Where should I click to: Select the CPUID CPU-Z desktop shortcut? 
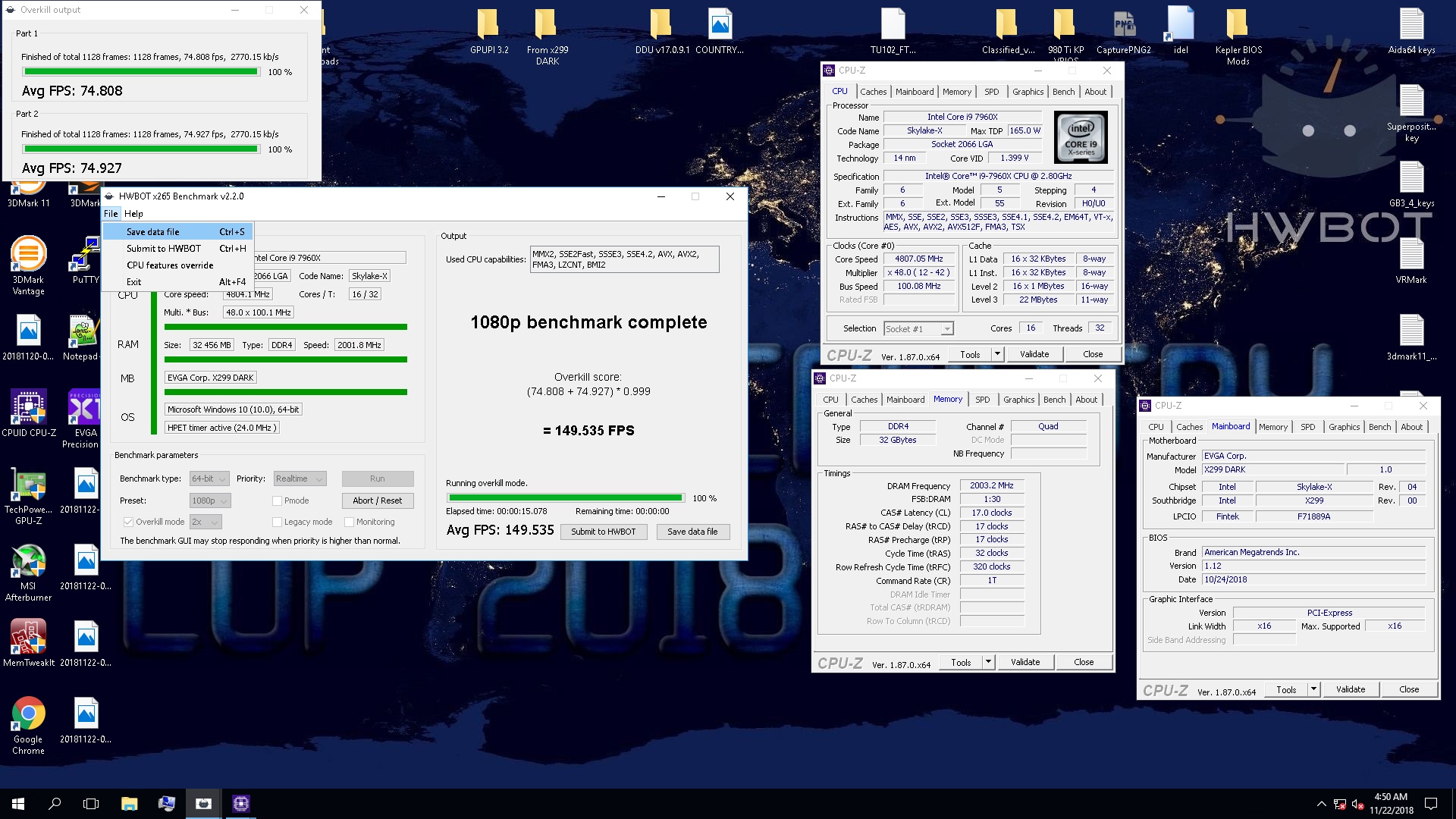[28, 413]
